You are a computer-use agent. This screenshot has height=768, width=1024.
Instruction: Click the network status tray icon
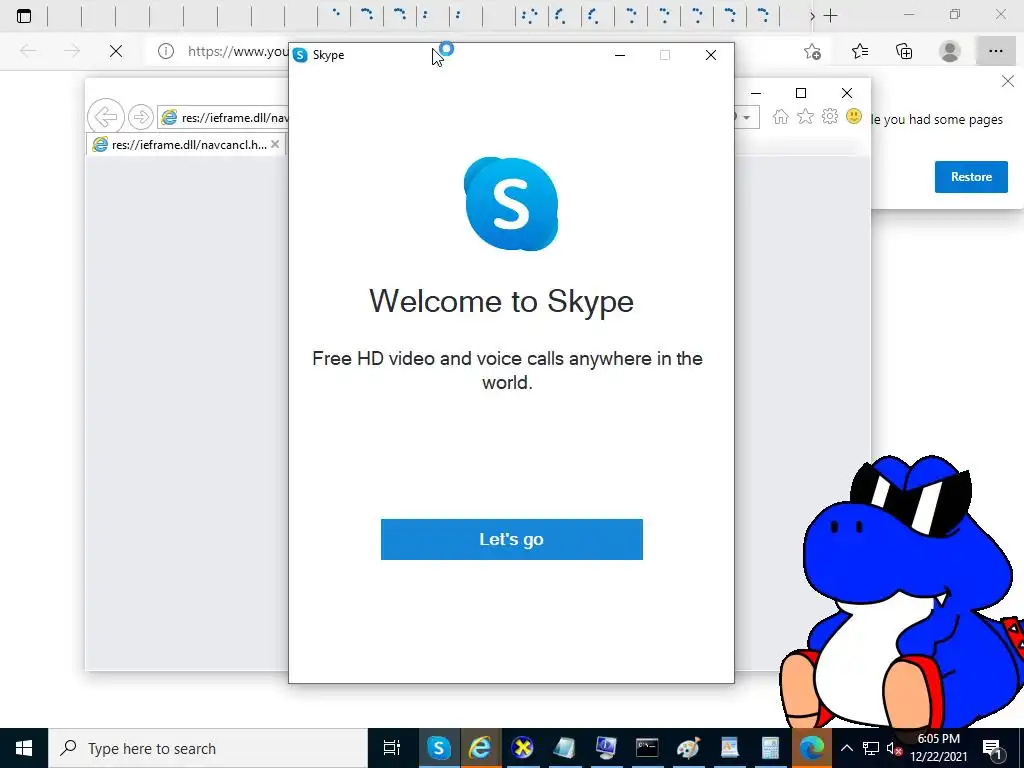point(871,748)
